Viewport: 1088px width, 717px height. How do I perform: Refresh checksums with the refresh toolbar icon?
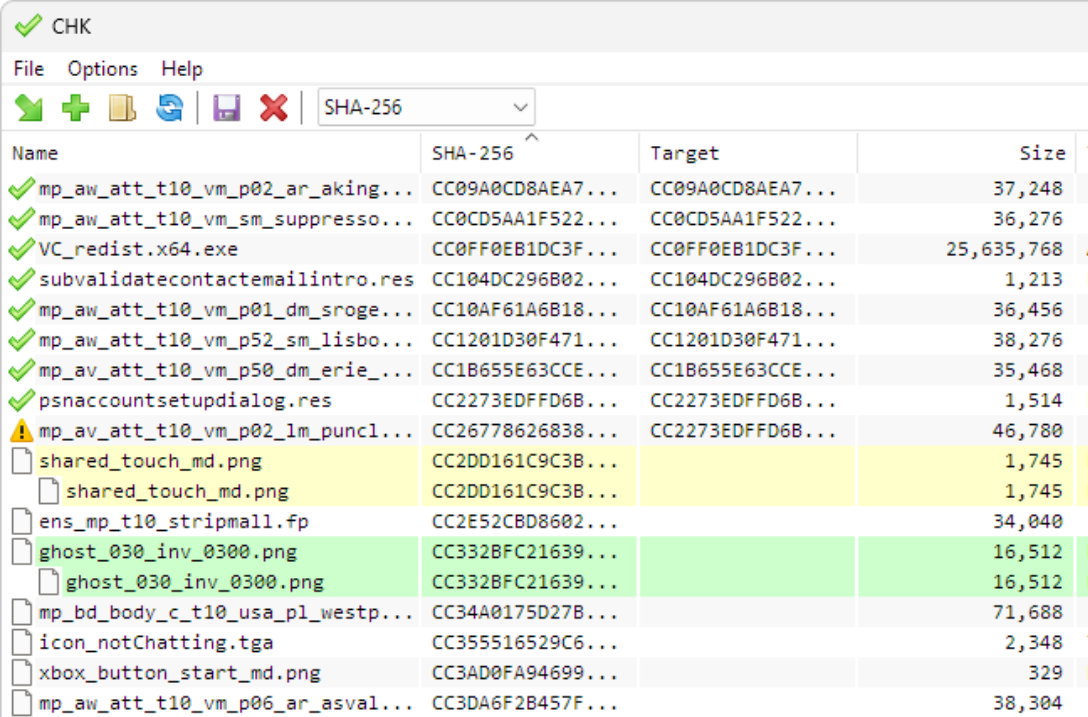click(170, 107)
